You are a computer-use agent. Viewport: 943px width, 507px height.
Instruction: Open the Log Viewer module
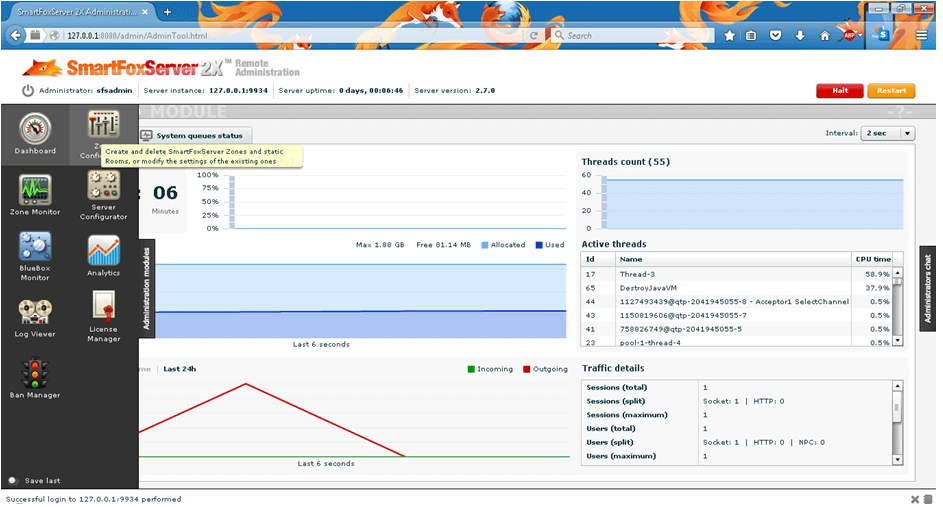click(35, 319)
